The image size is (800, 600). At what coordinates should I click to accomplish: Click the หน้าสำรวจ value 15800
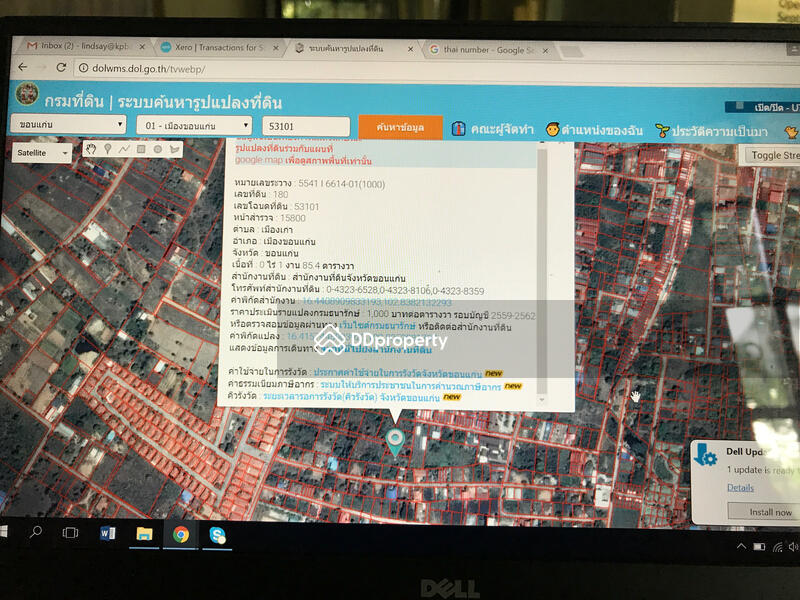[293, 218]
